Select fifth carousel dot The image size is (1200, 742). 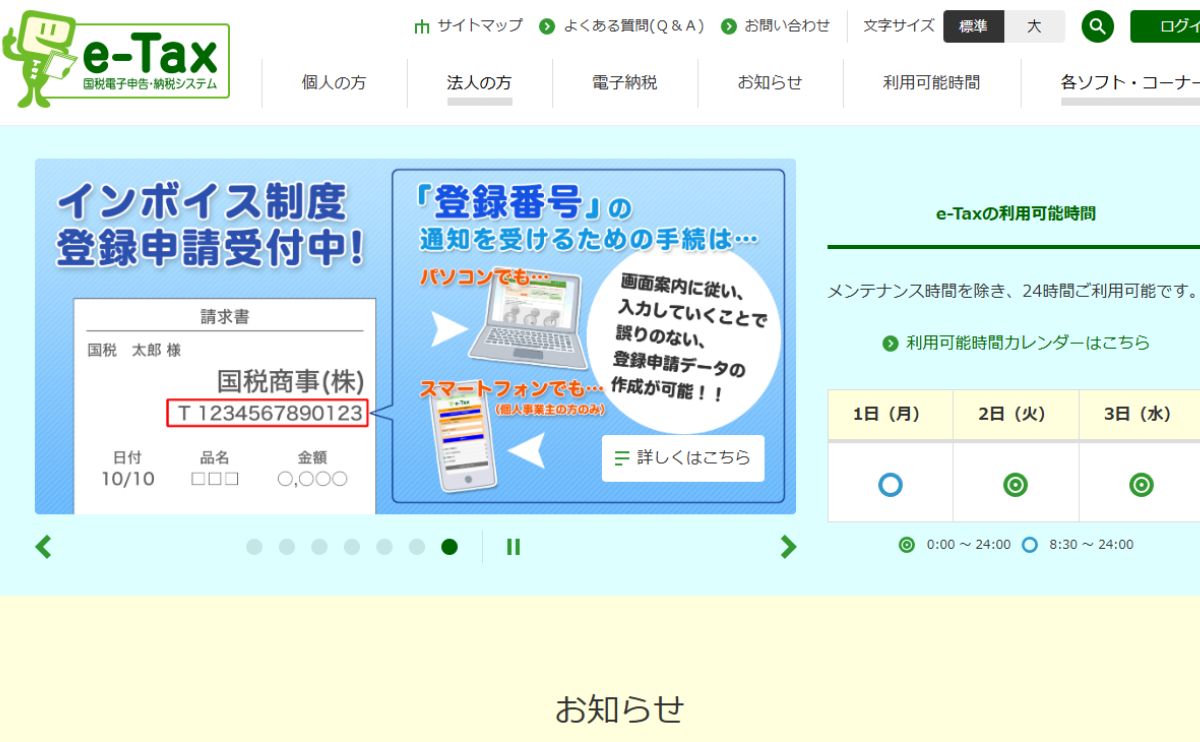click(384, 547)
